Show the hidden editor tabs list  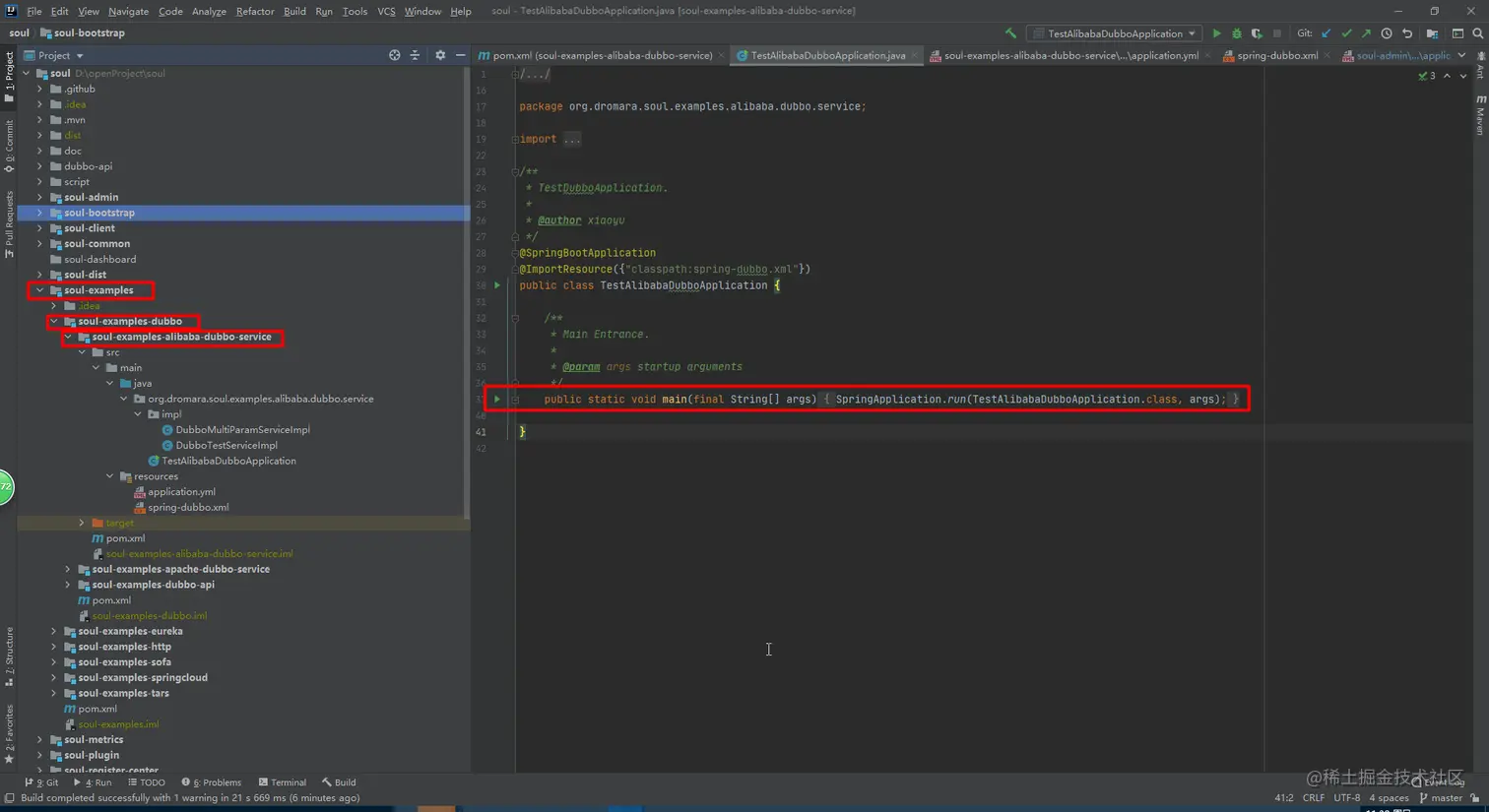[x=1461, y=56]
